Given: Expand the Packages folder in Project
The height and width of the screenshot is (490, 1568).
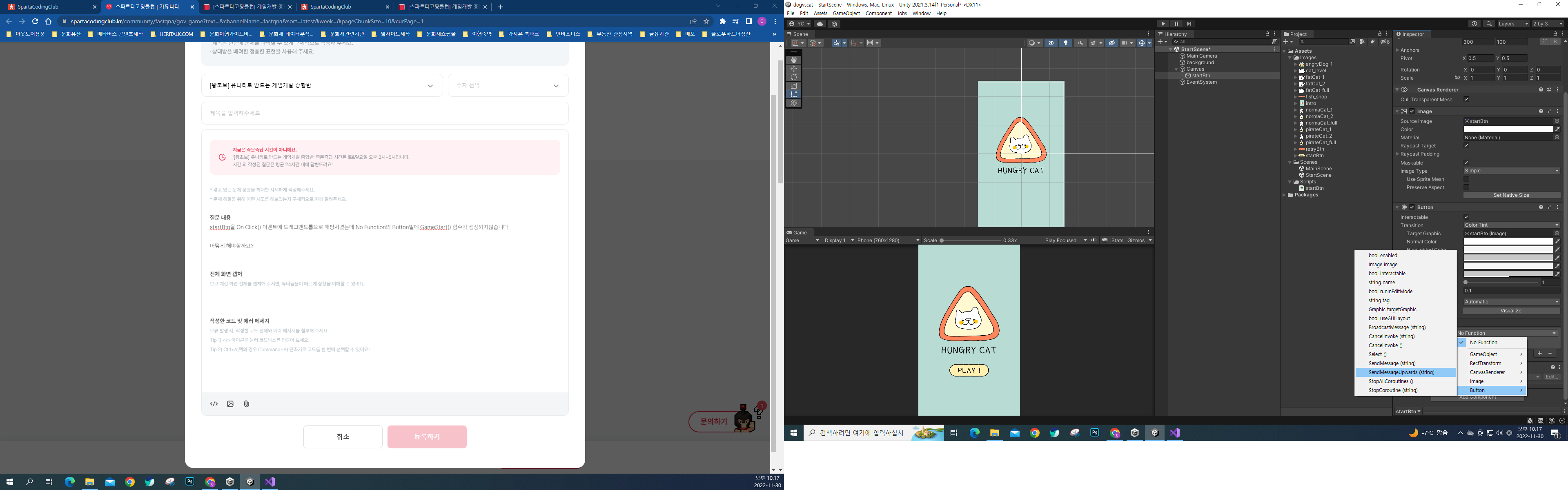Looking at the screenshot, I should [1284, 195].
